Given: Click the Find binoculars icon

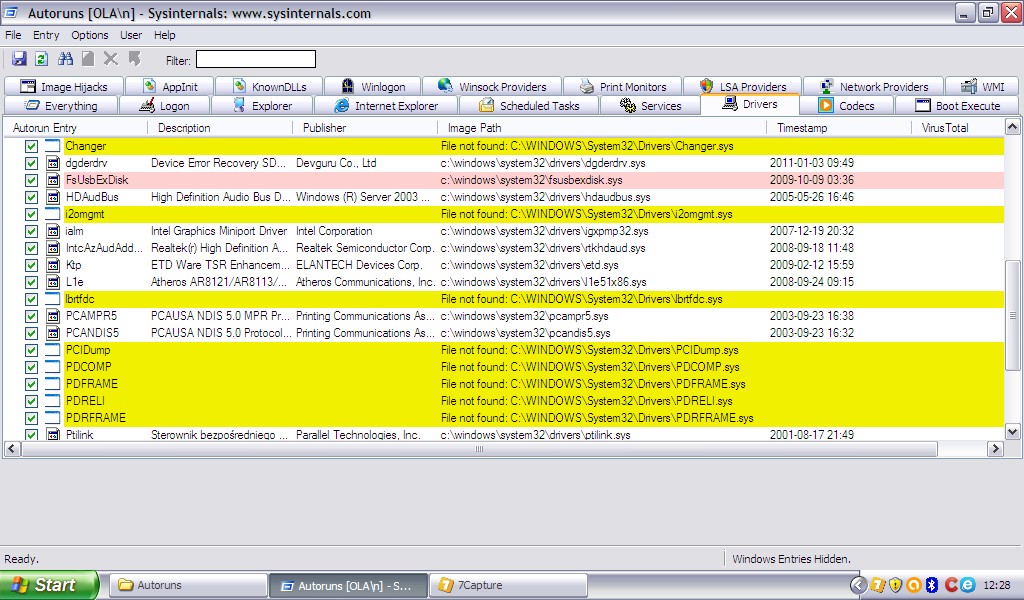Looking at the screenshot, I should [65, 59].
